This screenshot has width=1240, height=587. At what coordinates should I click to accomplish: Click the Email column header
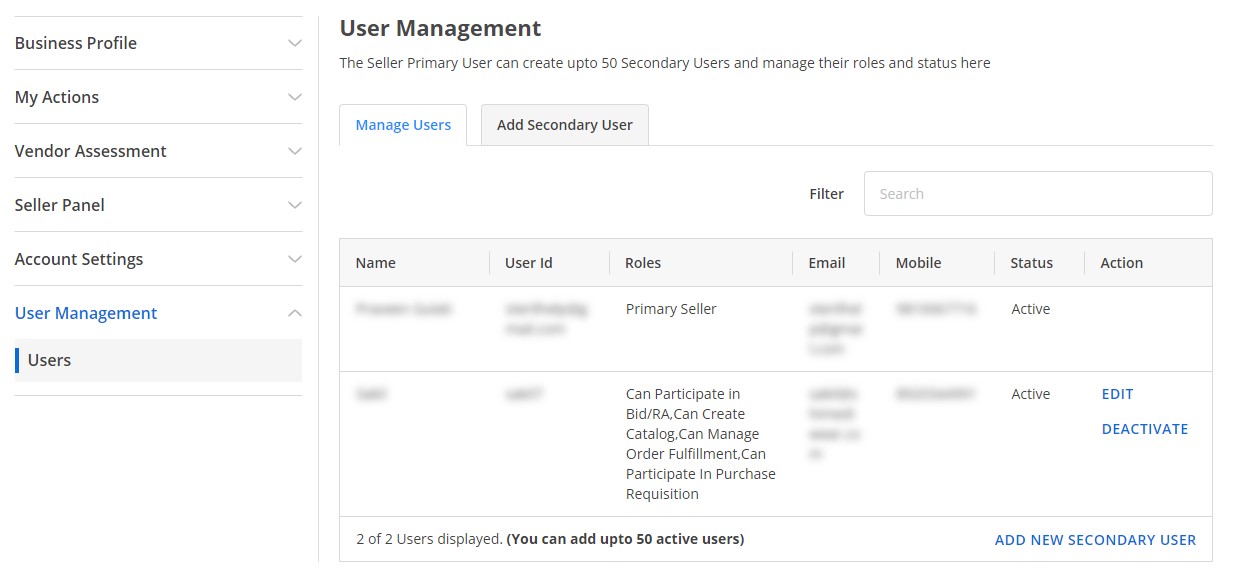824,262
